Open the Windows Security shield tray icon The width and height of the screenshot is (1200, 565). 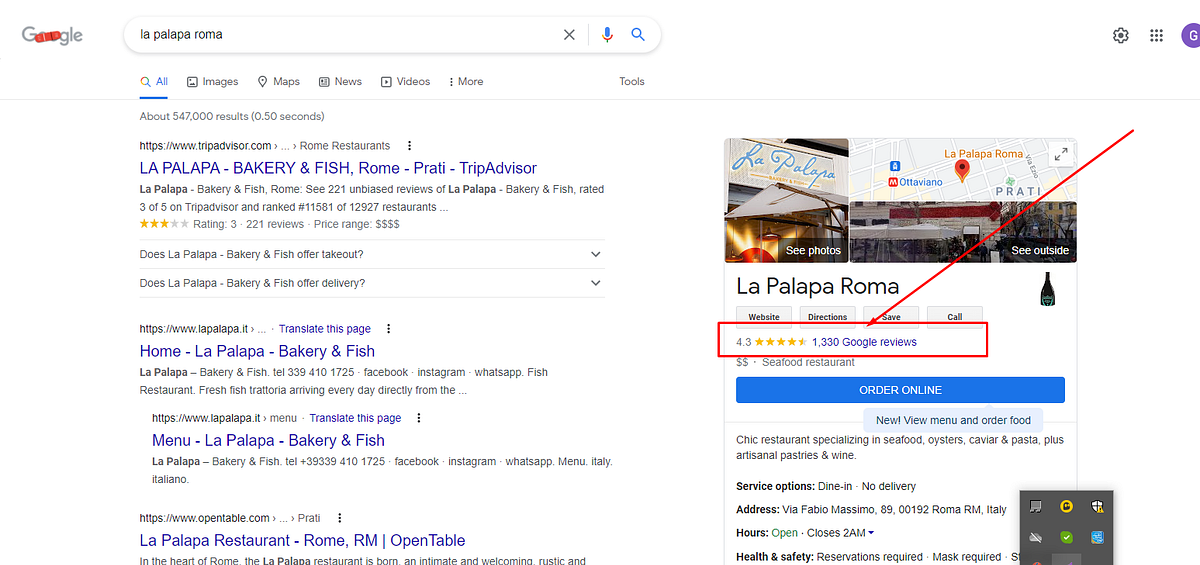[1097, 507]
